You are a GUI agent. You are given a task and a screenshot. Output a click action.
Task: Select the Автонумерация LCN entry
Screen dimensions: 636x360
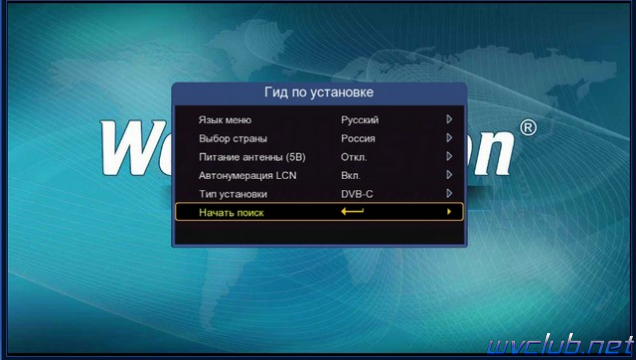coord(247,176)
